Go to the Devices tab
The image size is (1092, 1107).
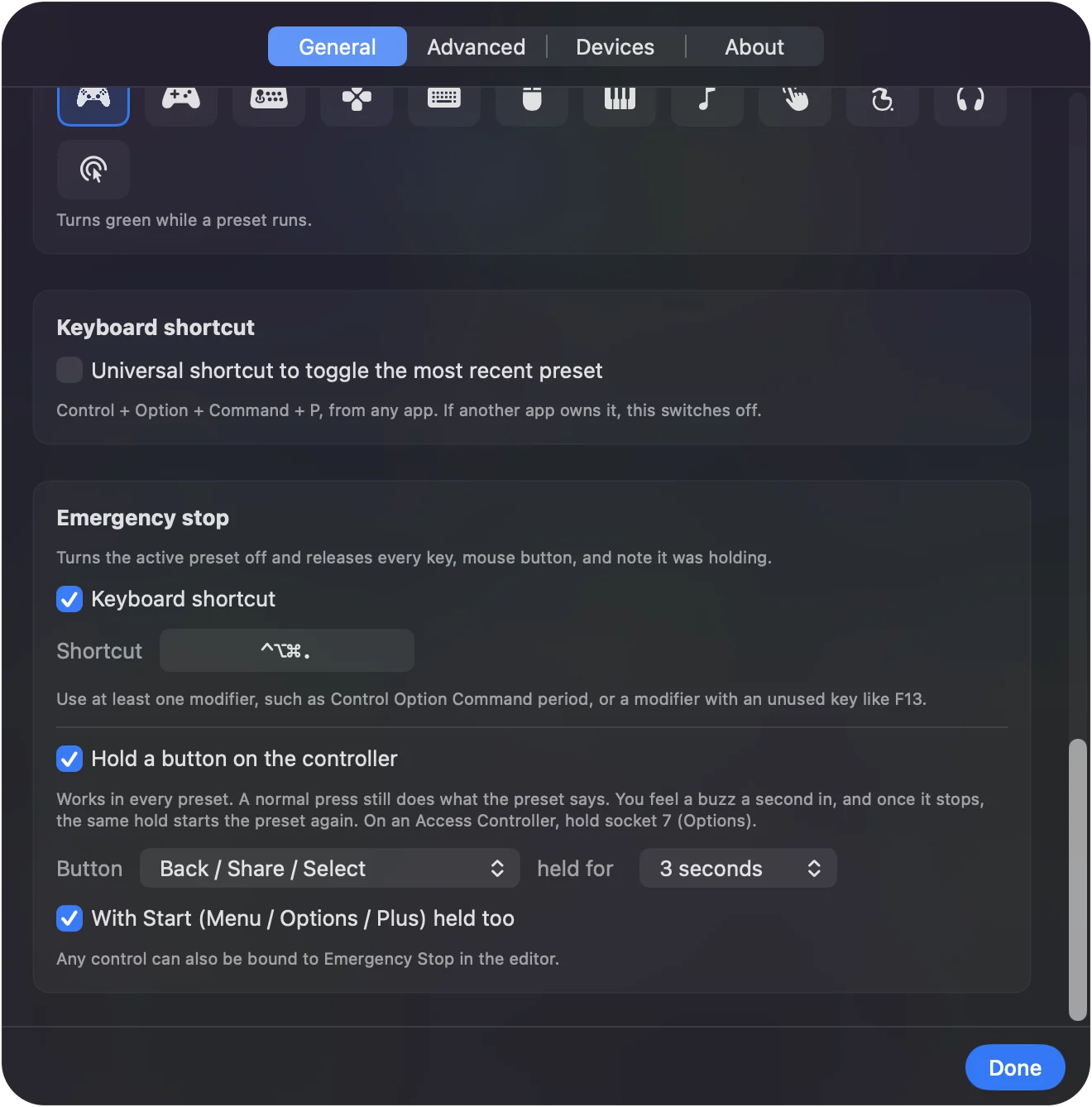pyautogui.click(x=615, y=47)
